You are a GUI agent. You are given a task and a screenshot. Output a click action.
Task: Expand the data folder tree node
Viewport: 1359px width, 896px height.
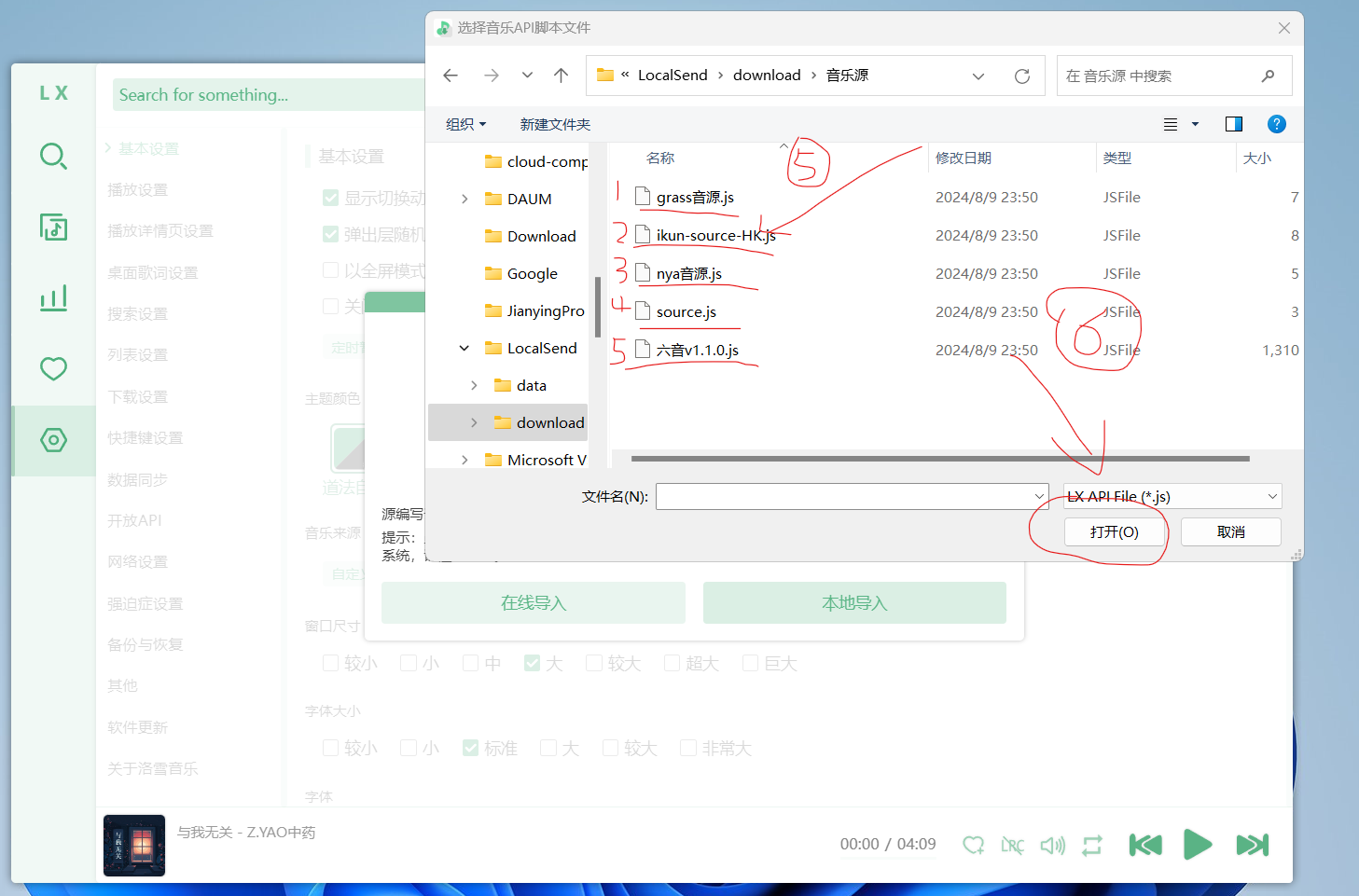click(474, 385)
